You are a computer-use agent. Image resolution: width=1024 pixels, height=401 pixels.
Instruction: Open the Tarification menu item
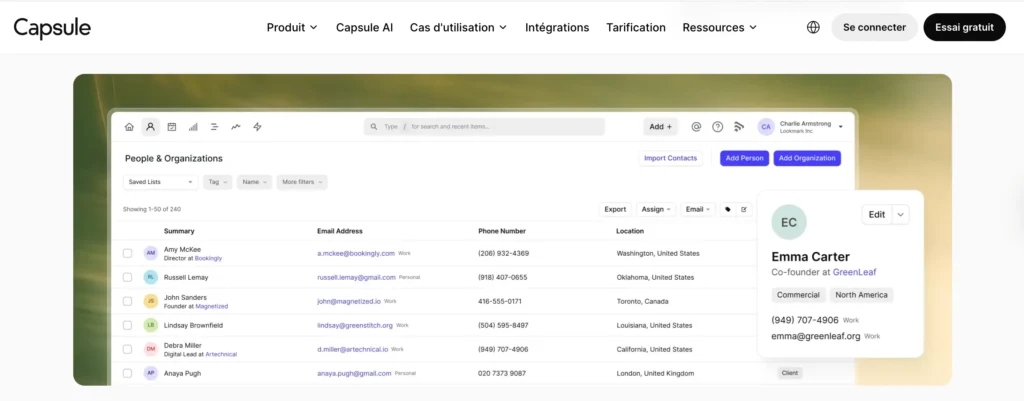point(636,27)
